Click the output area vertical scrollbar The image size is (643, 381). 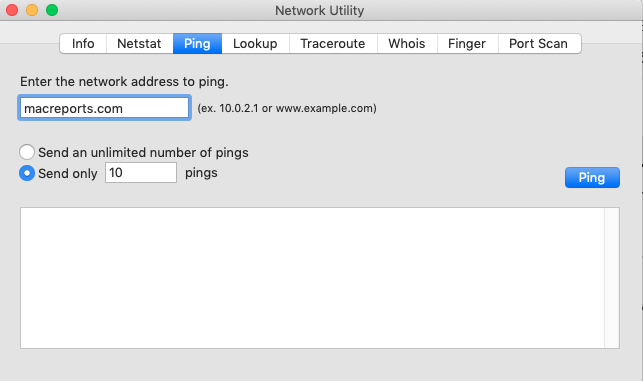pyautogui.click(x=612, y=278)
